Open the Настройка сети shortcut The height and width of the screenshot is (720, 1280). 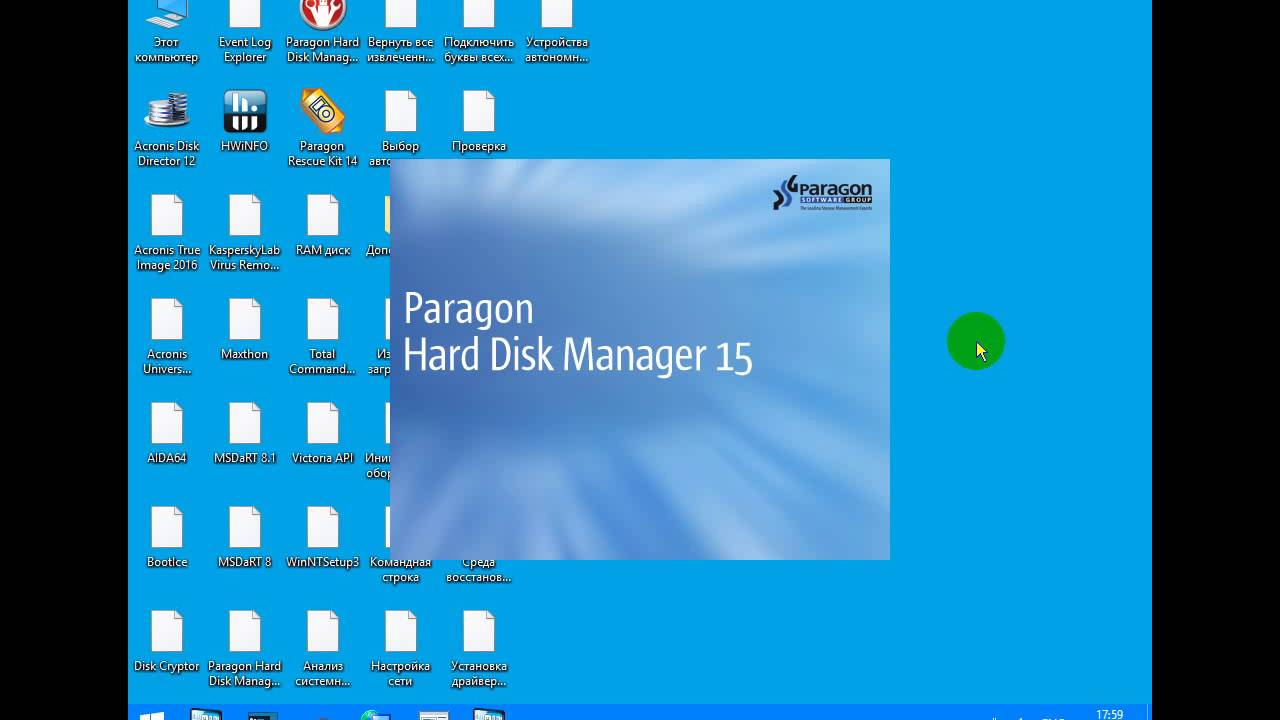coord(400,649)
